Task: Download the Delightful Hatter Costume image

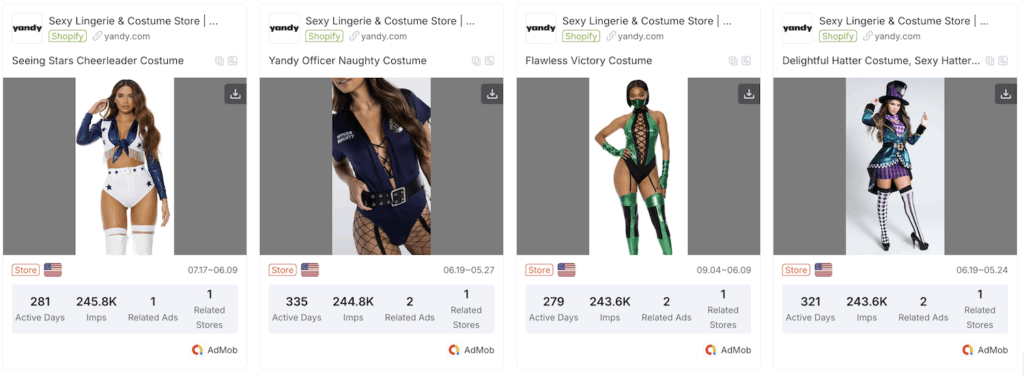Action: [x=1006, y=94]
